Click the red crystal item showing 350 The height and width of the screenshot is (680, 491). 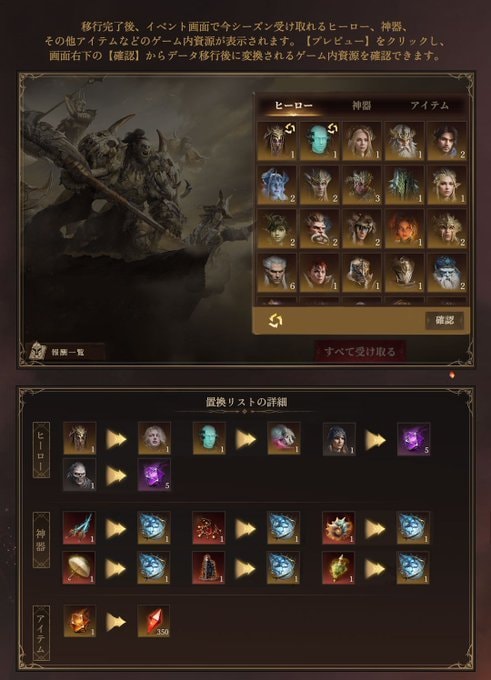[154, 621]
